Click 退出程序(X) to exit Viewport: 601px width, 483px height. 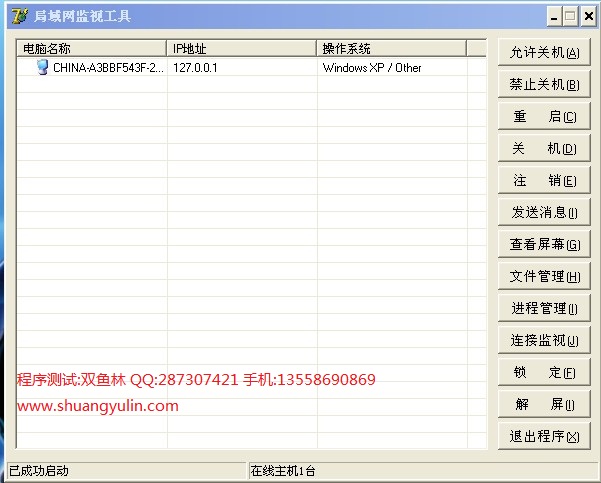tap(544, 436)
